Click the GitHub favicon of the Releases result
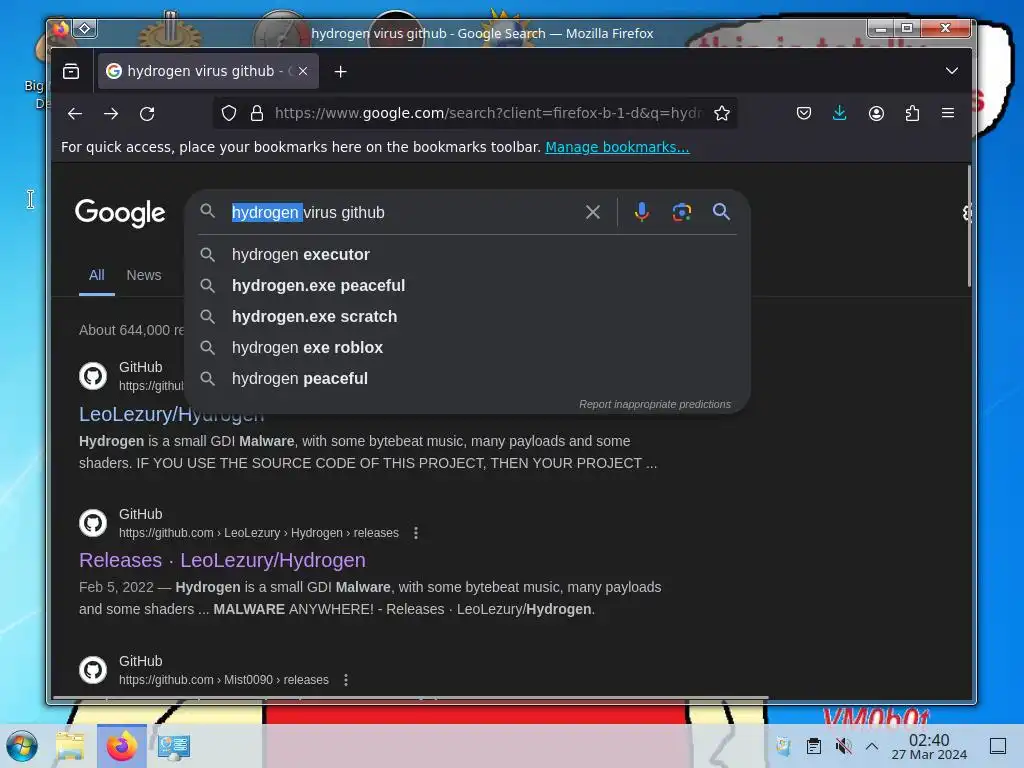This screenshot has height=768, width=1024. click(93, 523)
